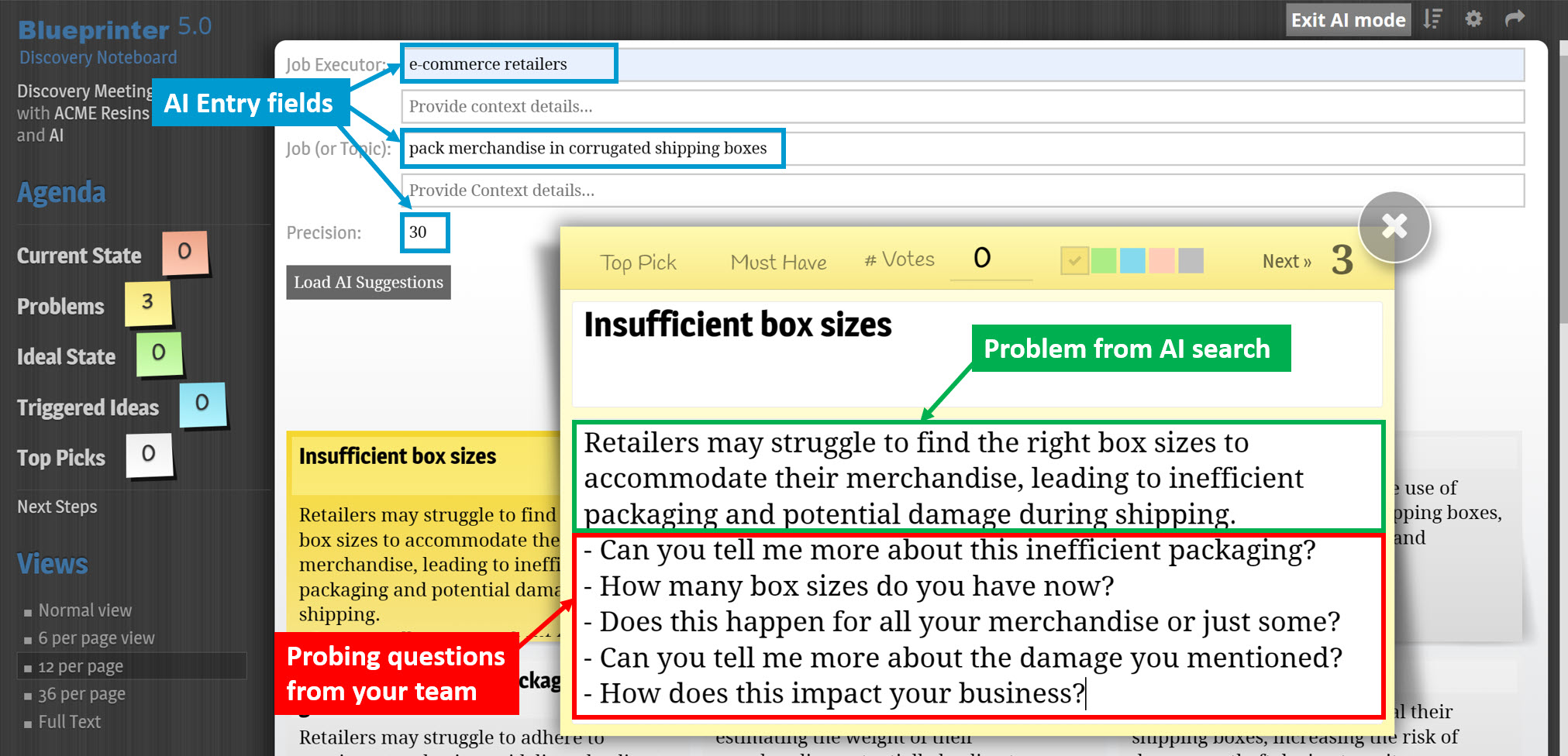Check the yellow color checkbox on the note

1074,260
